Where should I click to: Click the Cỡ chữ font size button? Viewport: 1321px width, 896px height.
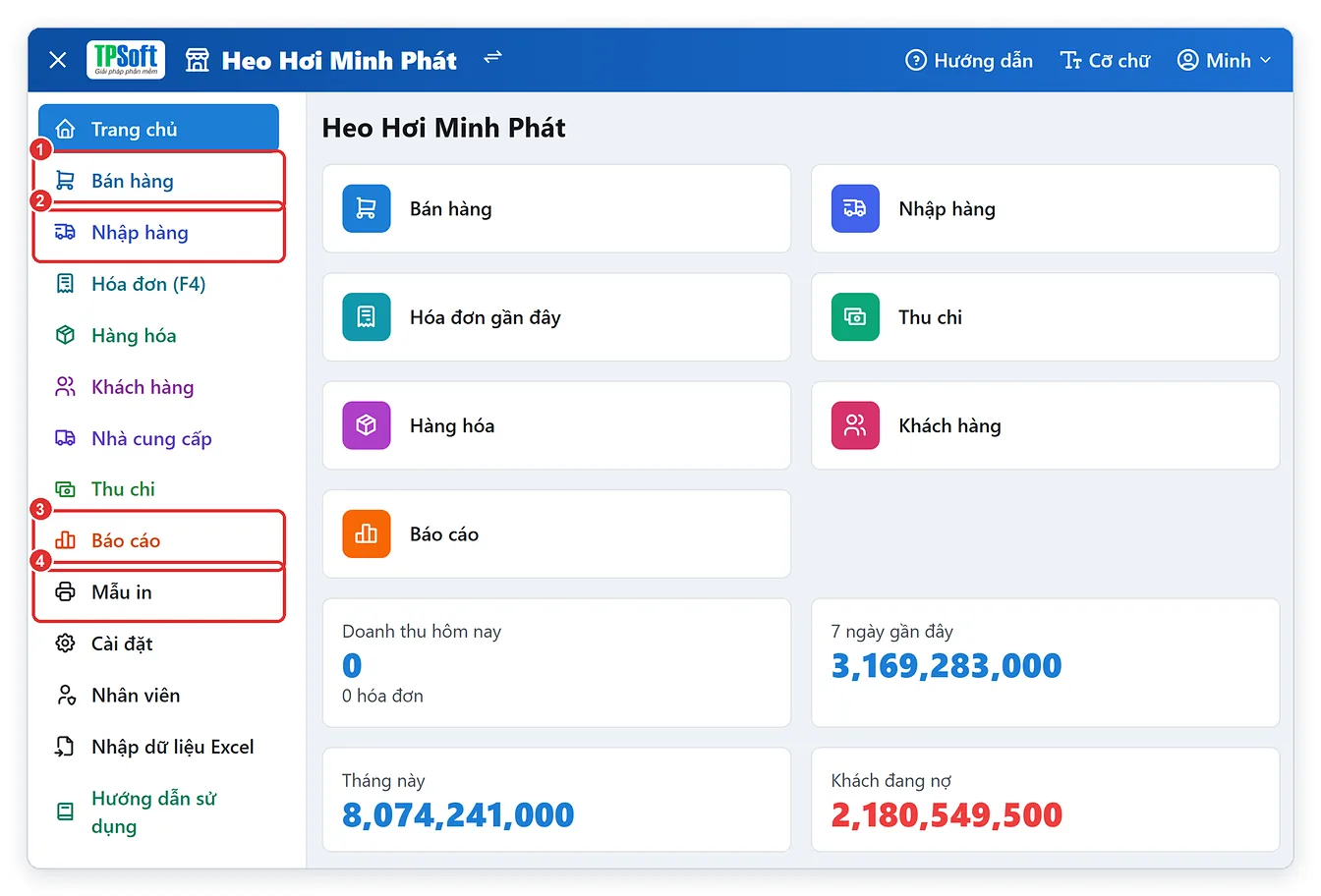1105,61
